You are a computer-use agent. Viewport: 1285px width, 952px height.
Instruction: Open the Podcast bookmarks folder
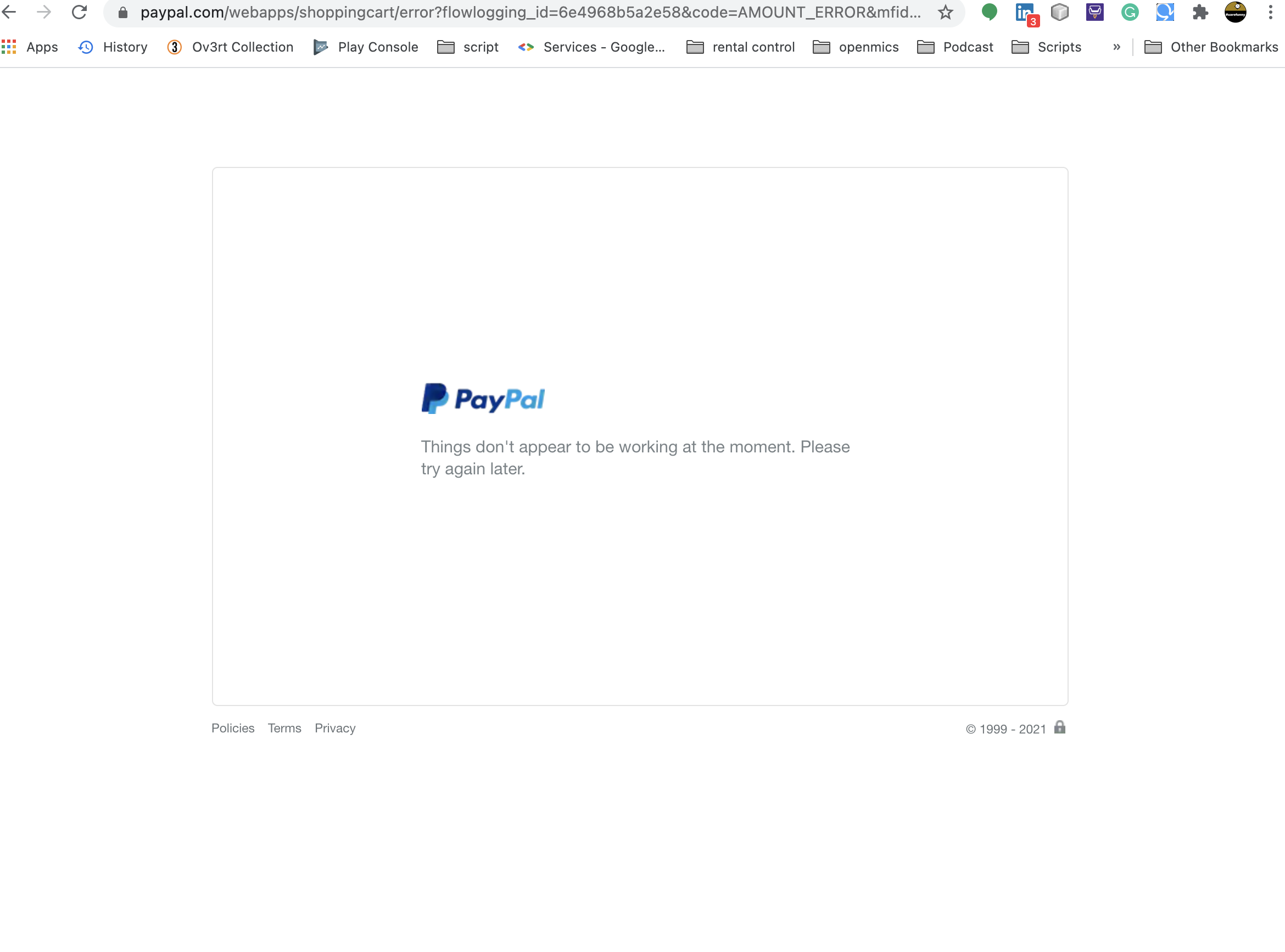955,47
